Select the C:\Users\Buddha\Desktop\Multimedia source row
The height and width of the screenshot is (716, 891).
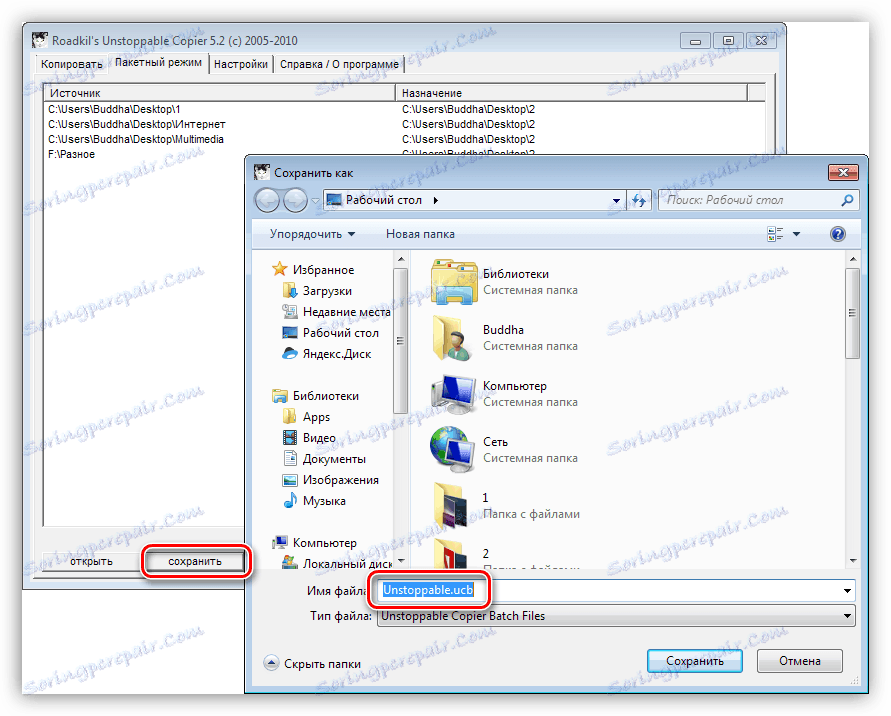(x=136, y=139)
